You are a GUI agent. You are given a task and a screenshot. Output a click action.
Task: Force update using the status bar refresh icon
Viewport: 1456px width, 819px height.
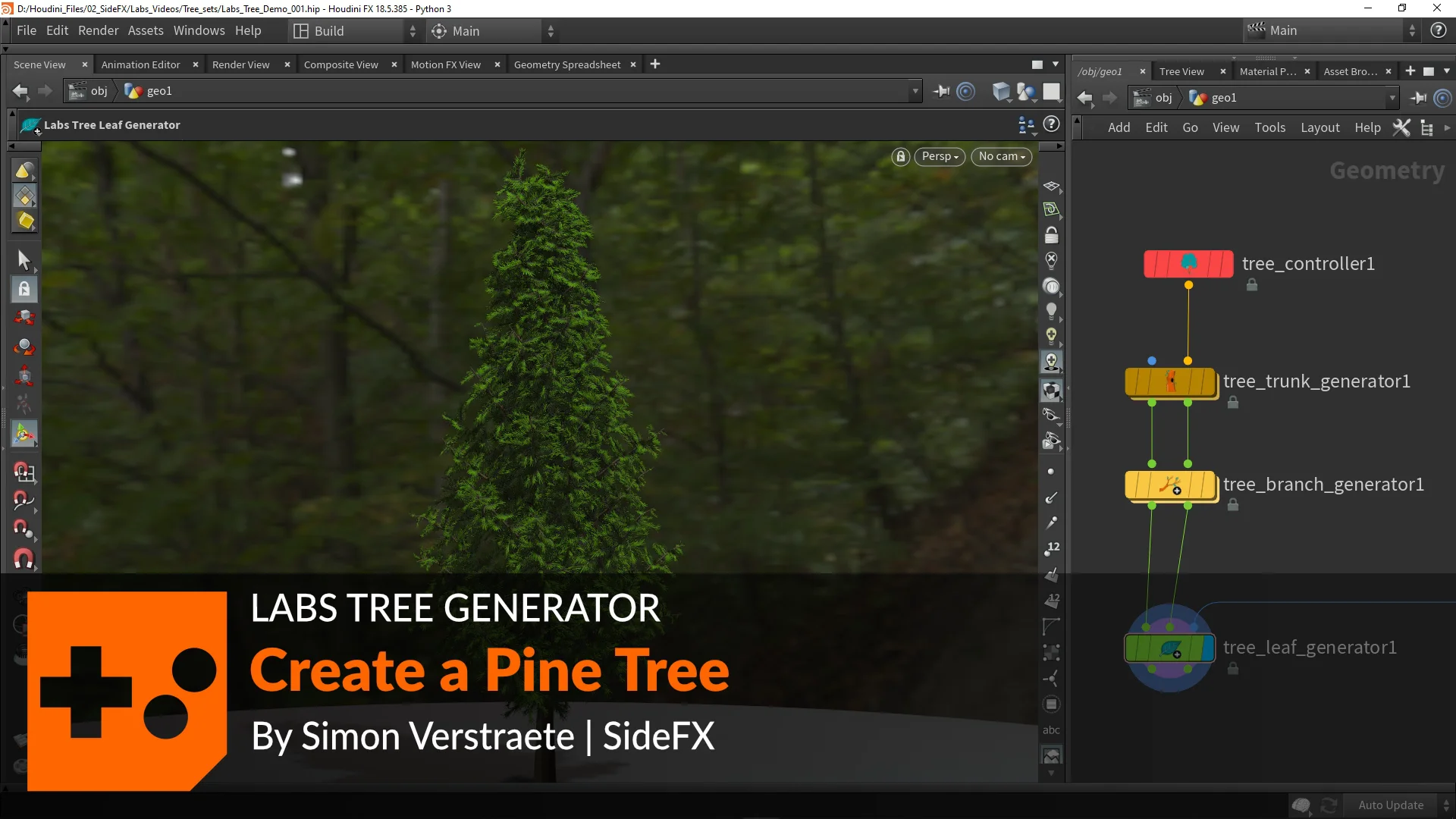pyautogui.click(x=1329, y=805)
